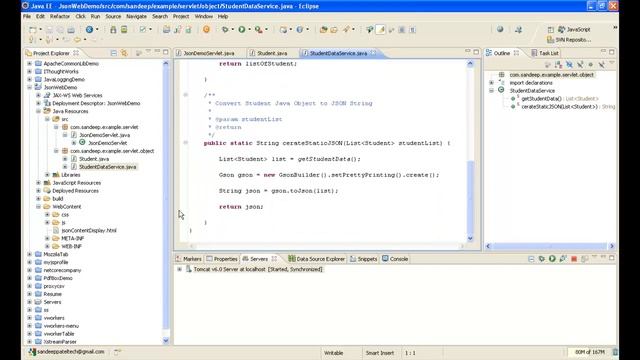Screen dimensions: 640x360
Task: Expand import declarations in Outline
Action: click(x=491, y=83)
